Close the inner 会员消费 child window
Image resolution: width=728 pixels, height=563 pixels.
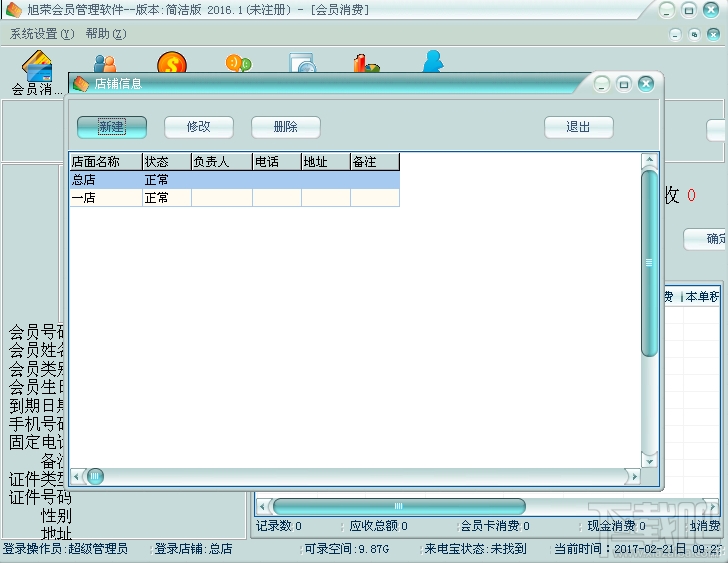coord(714,34)
